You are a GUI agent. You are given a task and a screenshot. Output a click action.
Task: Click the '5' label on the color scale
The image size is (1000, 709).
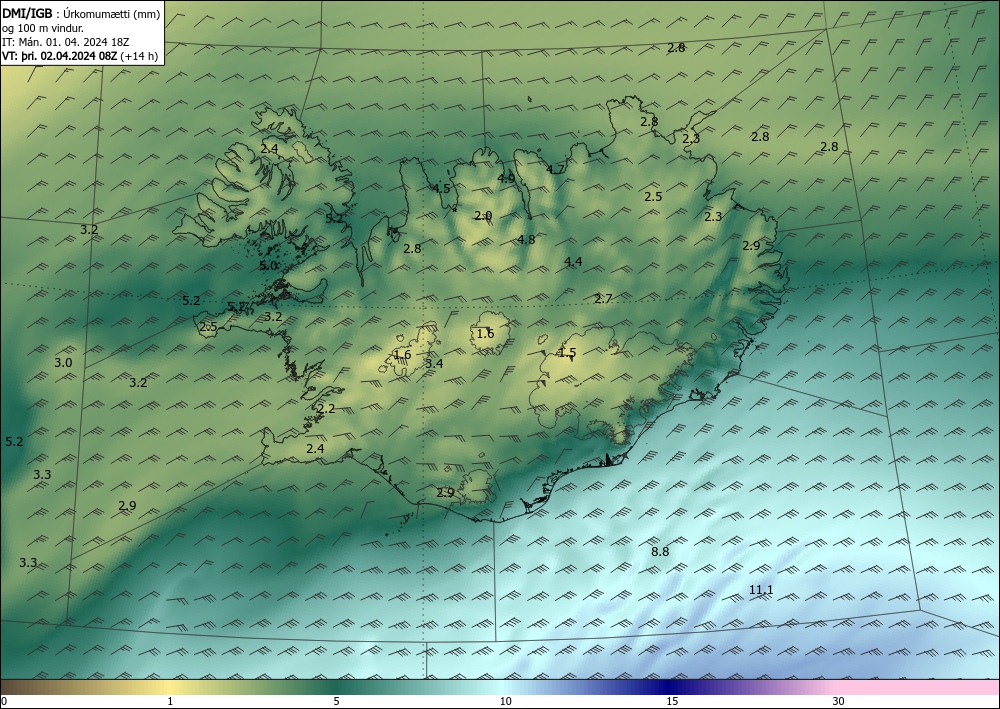click(x=336, y=701)
